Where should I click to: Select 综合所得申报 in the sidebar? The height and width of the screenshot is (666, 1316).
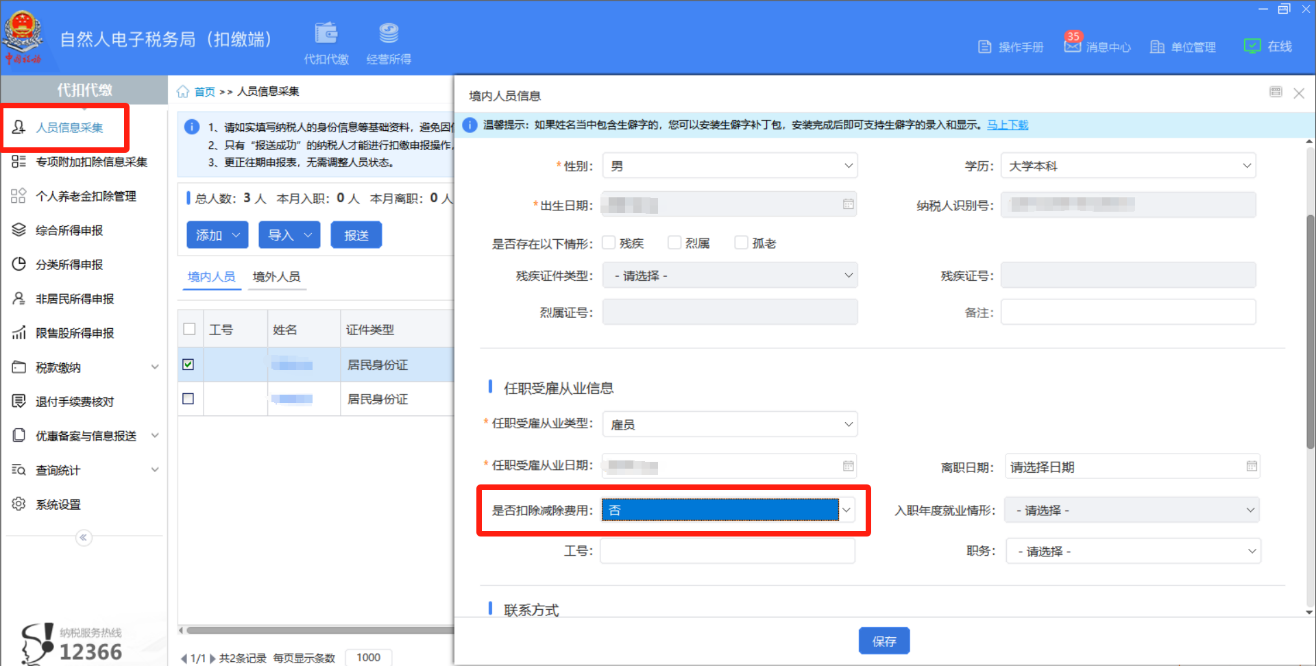pos(69,231)
